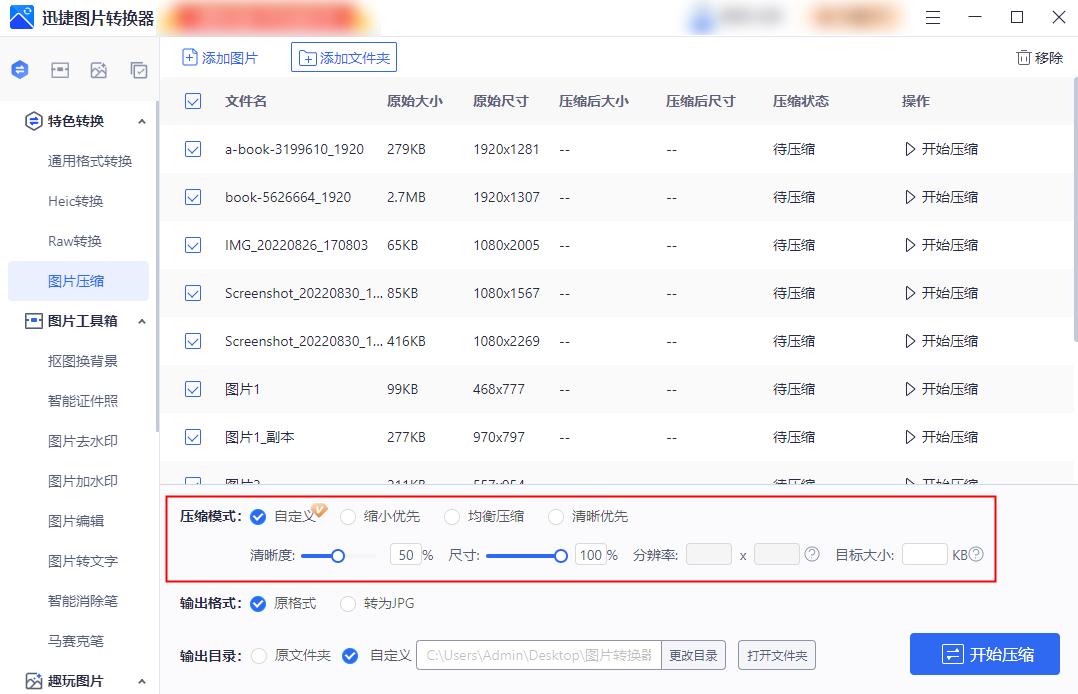Click the output directory path field

click(x=540, y=655)
